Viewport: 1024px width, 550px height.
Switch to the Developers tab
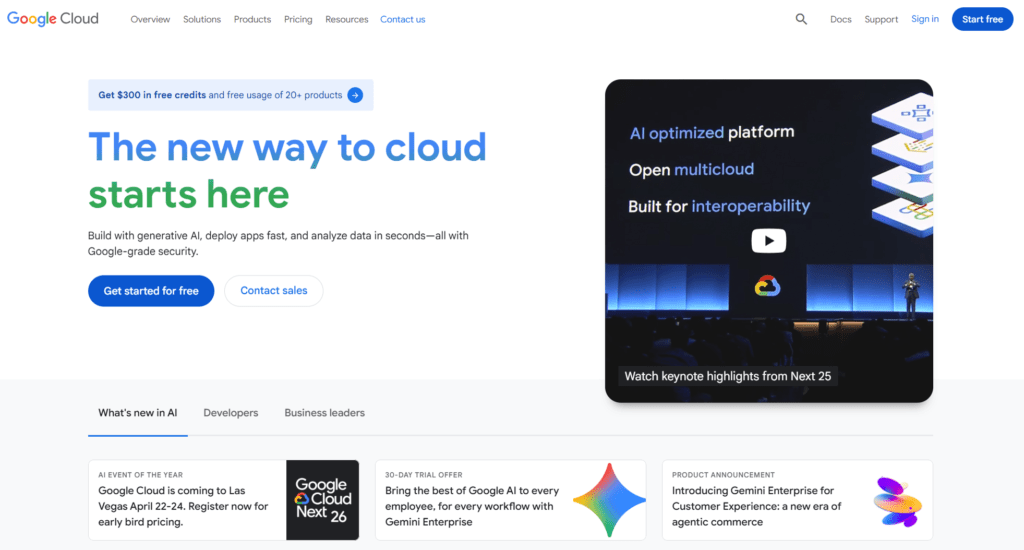231,413
